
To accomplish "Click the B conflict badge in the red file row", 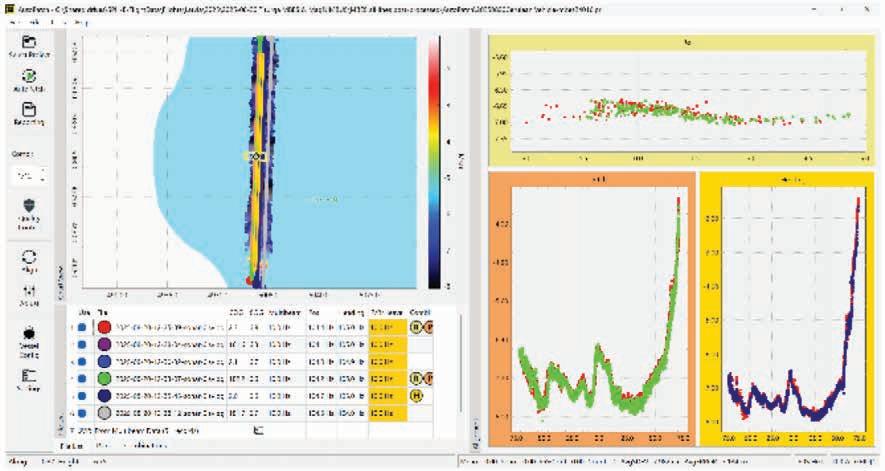I will point(416,327).
